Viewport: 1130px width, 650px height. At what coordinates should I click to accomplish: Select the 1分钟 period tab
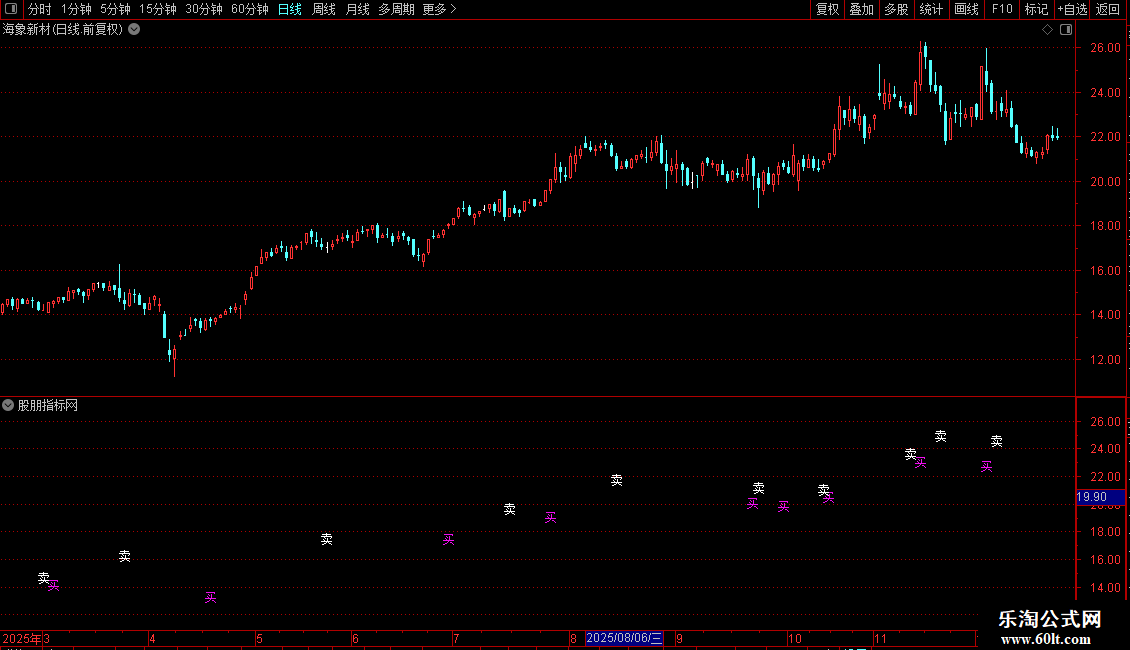click(76, 9)
